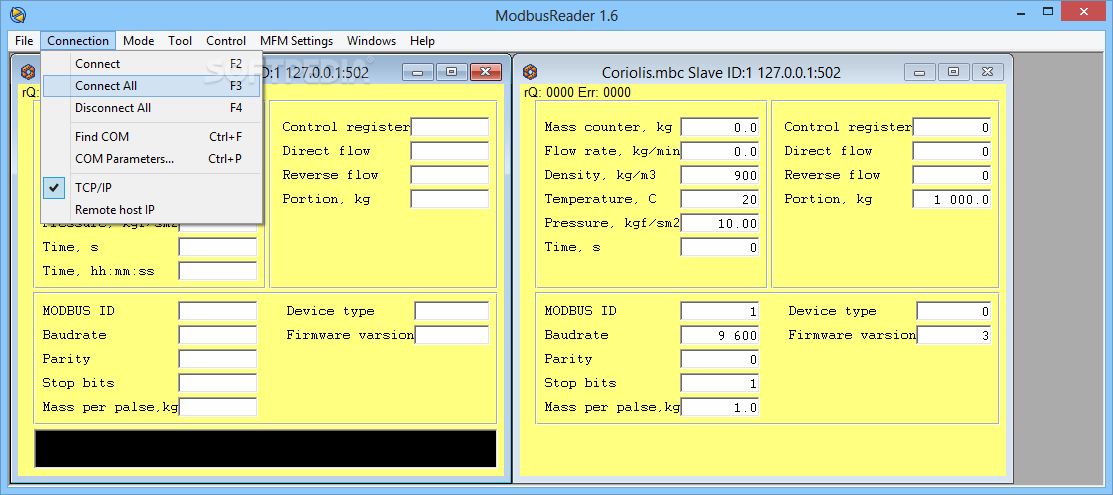Click Mass counter, kg field in right window

(x=720, y=127)
